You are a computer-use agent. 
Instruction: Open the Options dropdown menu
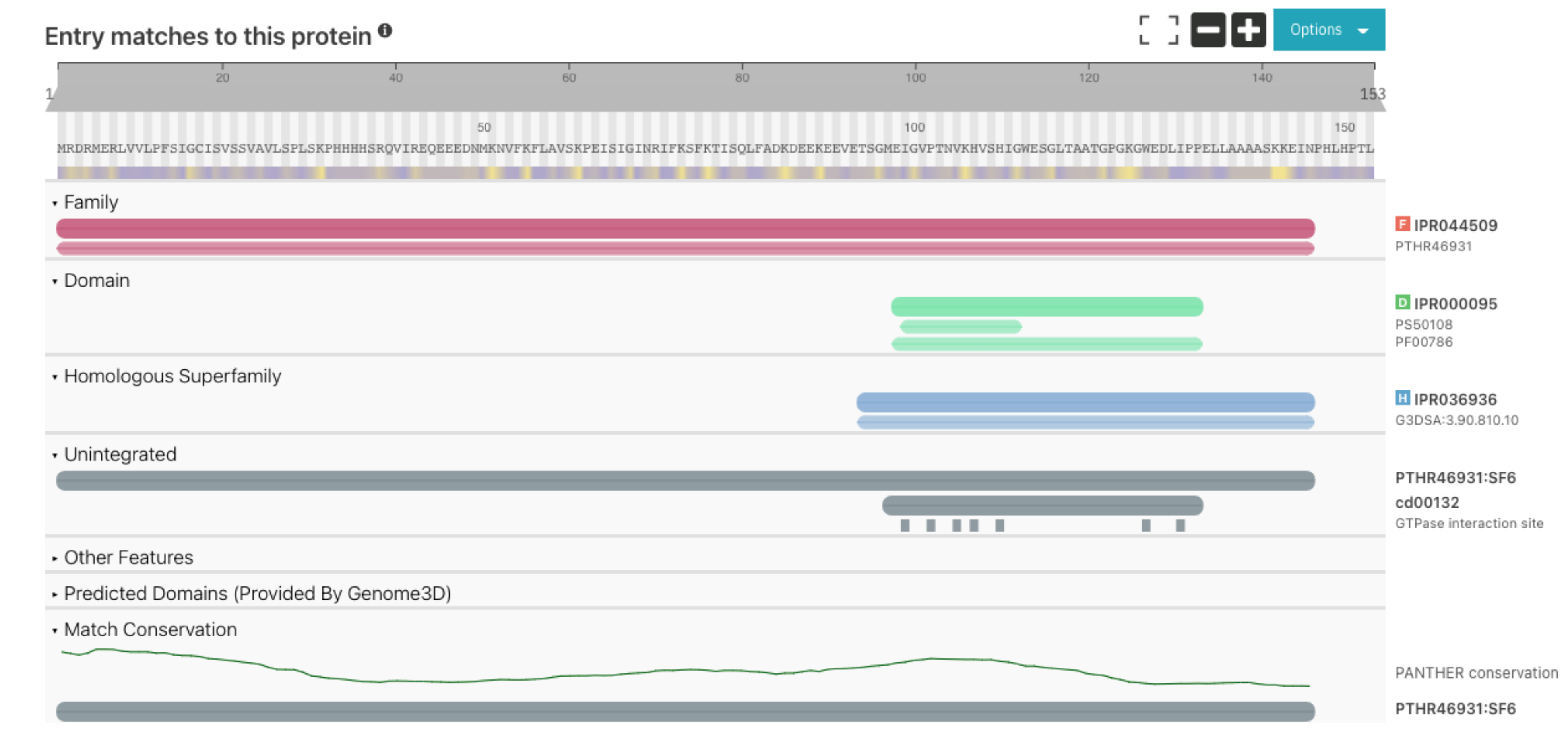(1329, 30)
